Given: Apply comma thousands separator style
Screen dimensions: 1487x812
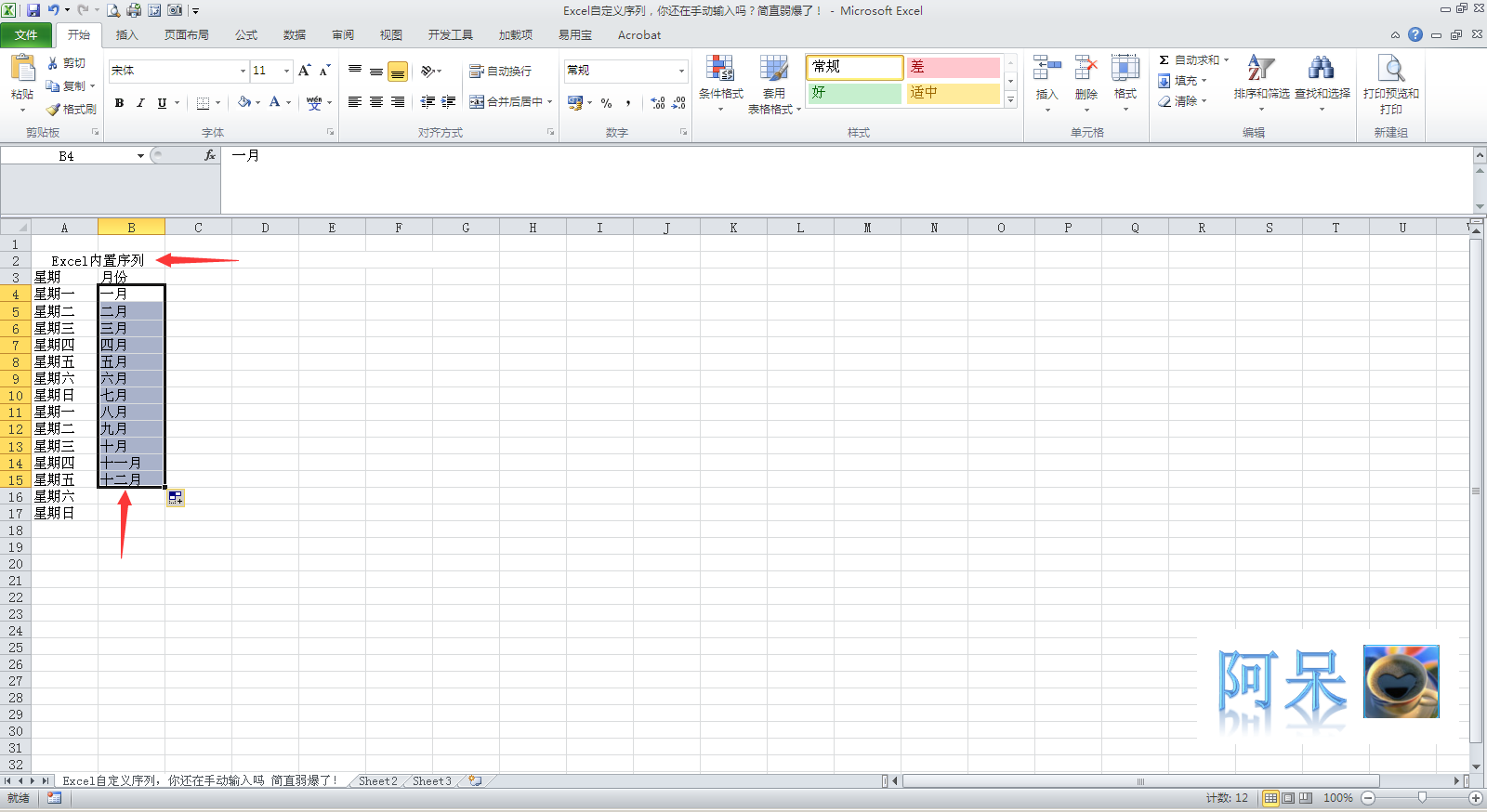Looking at the screenshot, I should tap(628, 103).
